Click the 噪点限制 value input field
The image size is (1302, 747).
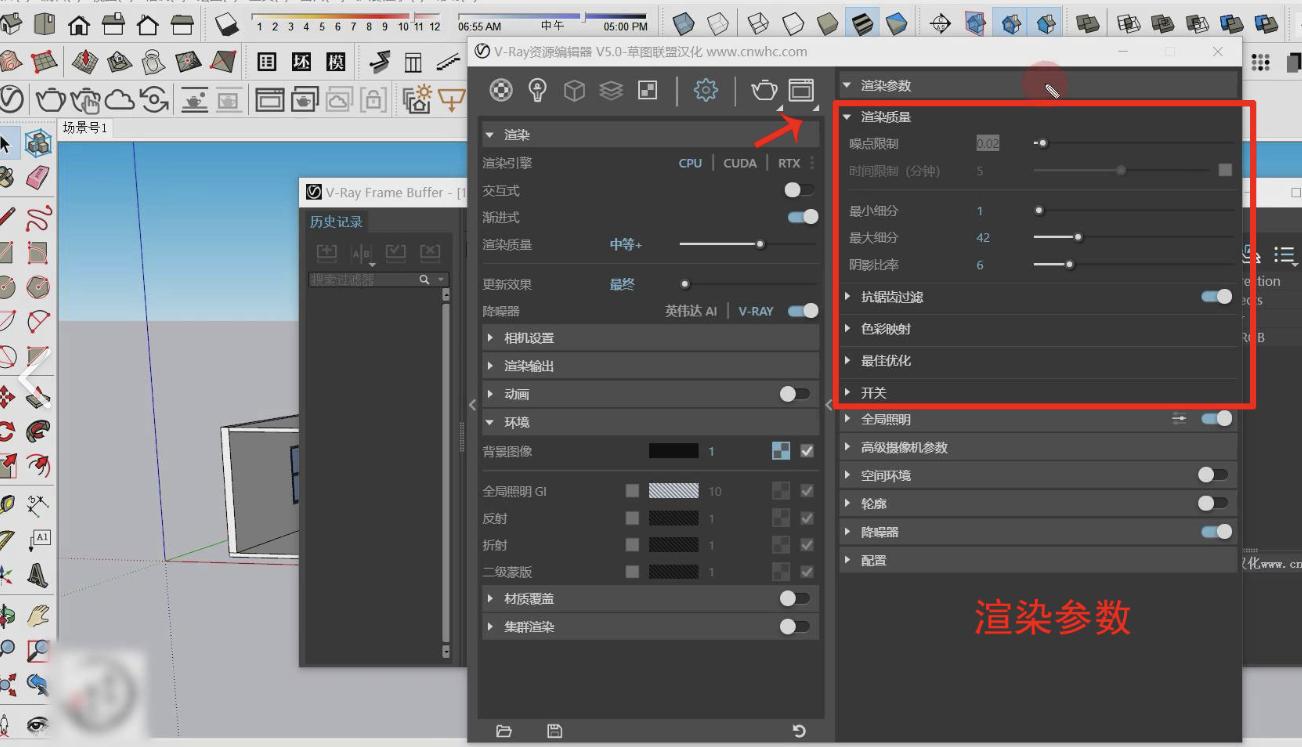987,144
